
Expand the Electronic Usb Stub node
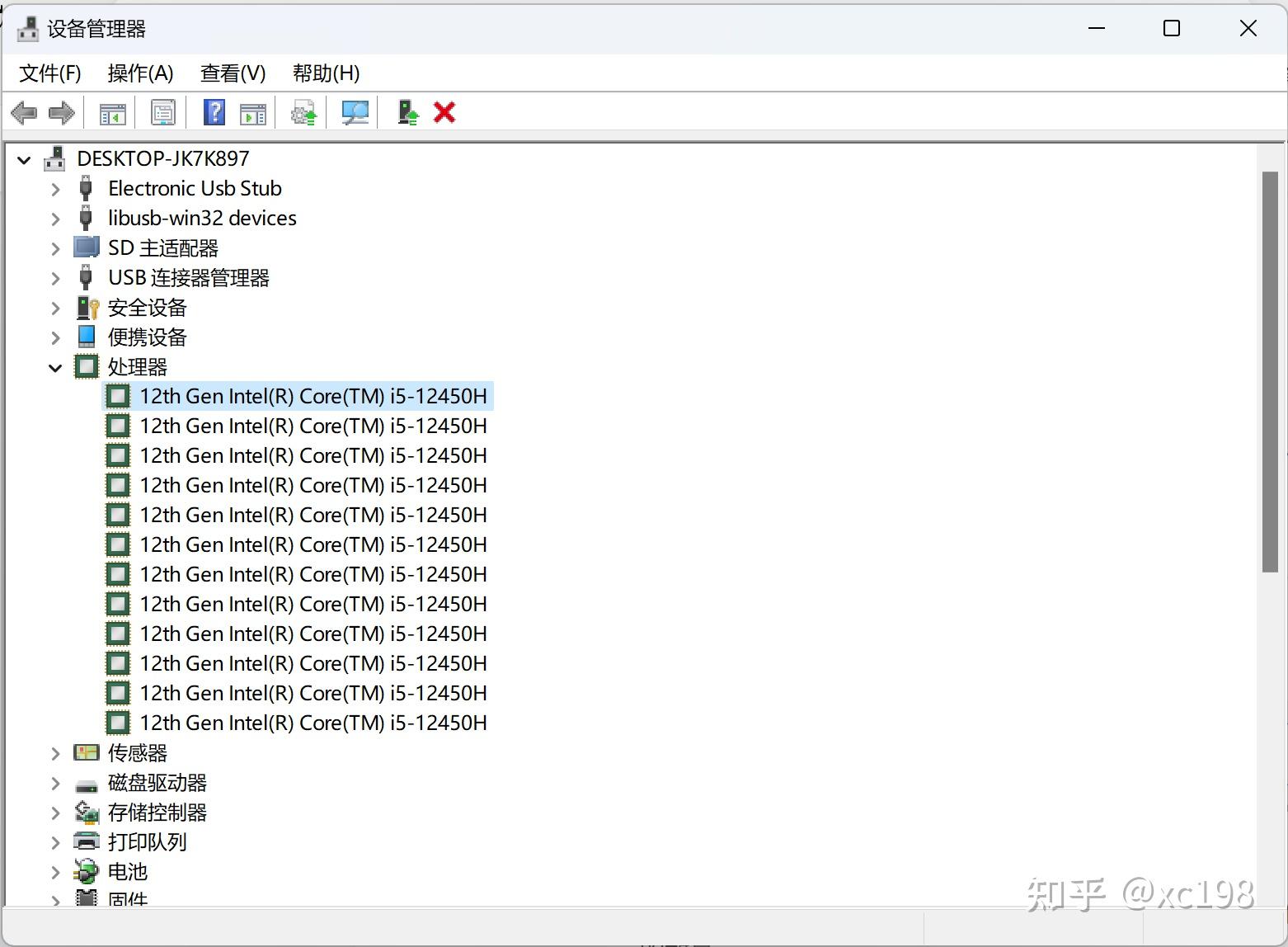click(x=55, y=189)
